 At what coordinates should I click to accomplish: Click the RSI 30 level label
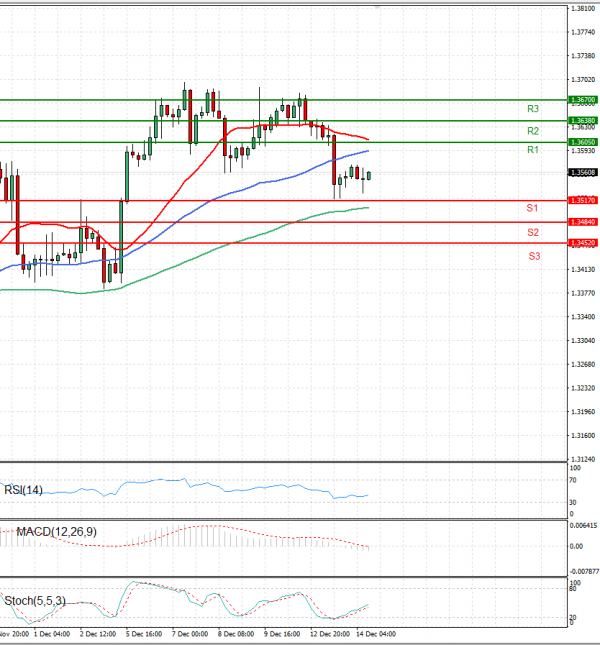point(573,502)
